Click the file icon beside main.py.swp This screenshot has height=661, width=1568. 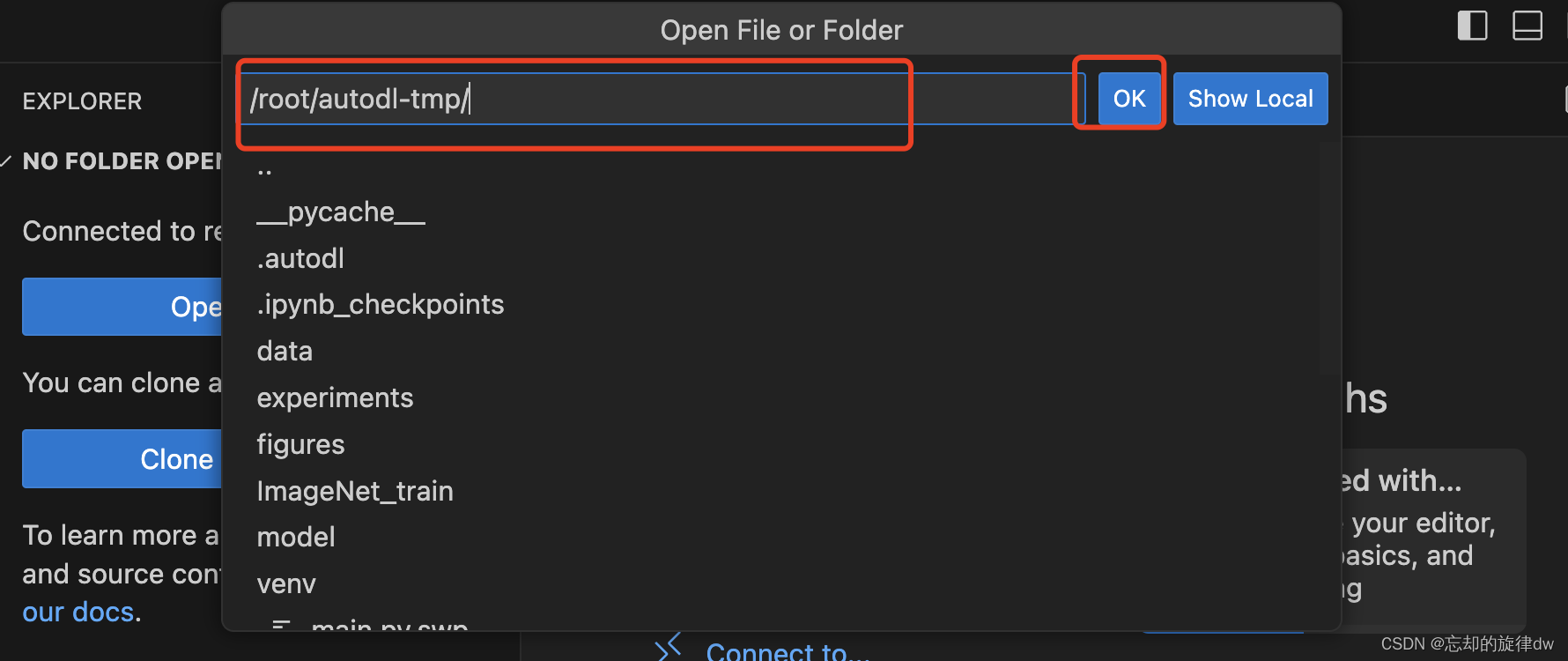[x=282, y=625]
